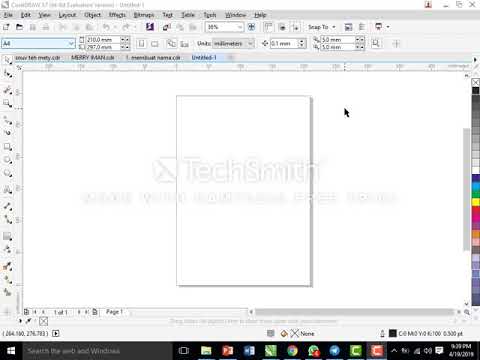This screenshot has height=360, width=480.
Task: Select the Zoom tool in the toolbox
Action: (7, 103)
